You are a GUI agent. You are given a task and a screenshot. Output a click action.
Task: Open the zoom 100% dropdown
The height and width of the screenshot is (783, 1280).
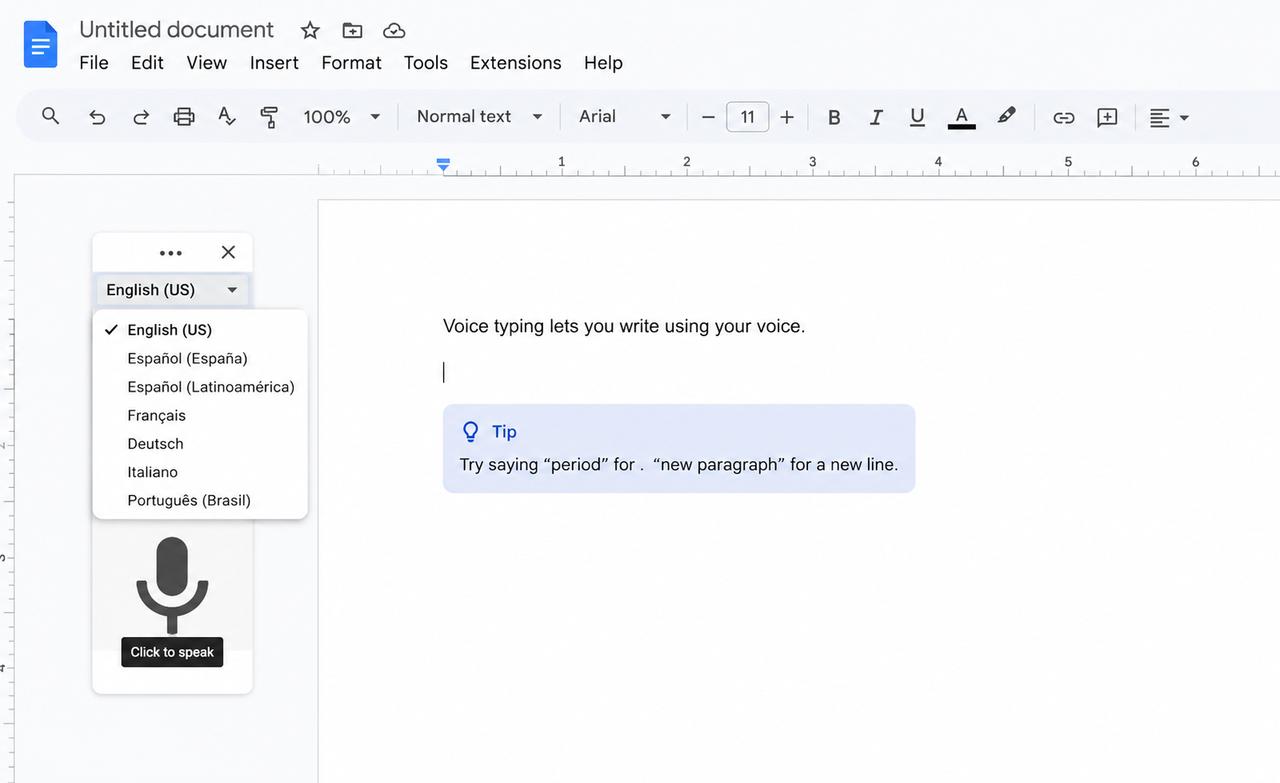tap(342, 117)
